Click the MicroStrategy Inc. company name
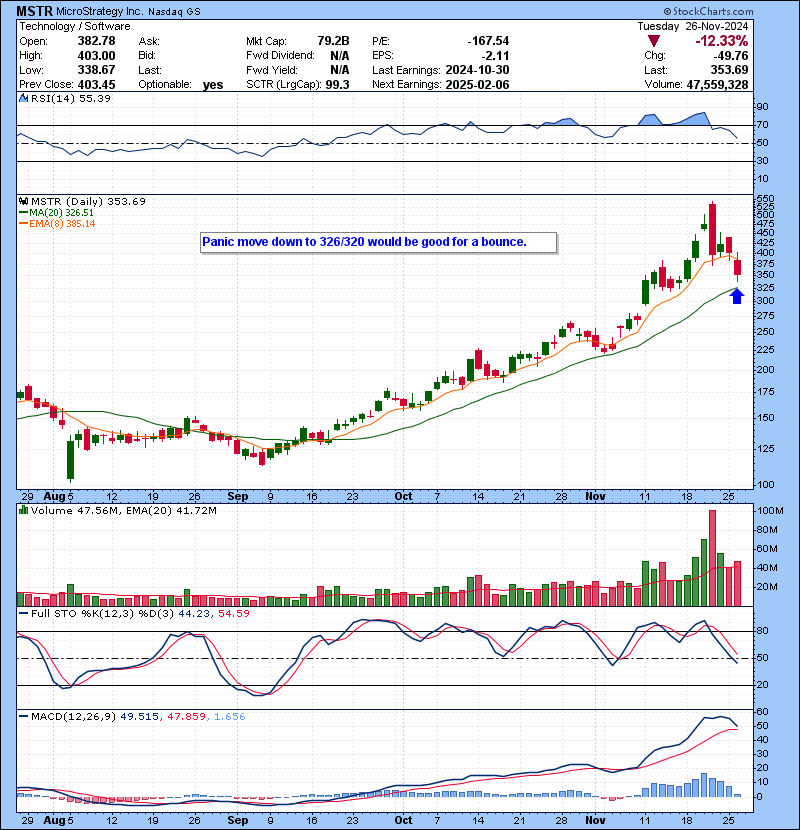Viewport: 800px width, 830px height. [100, 11]
